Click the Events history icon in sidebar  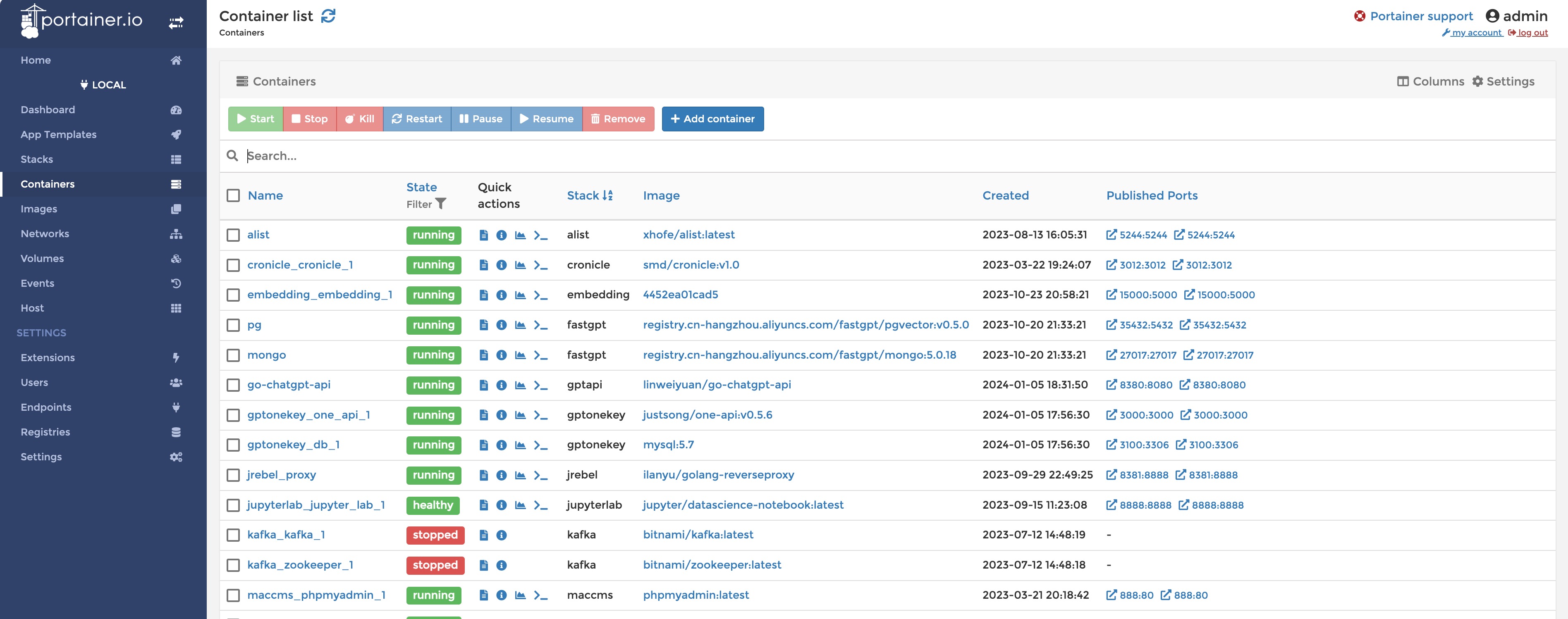point(176,283)
